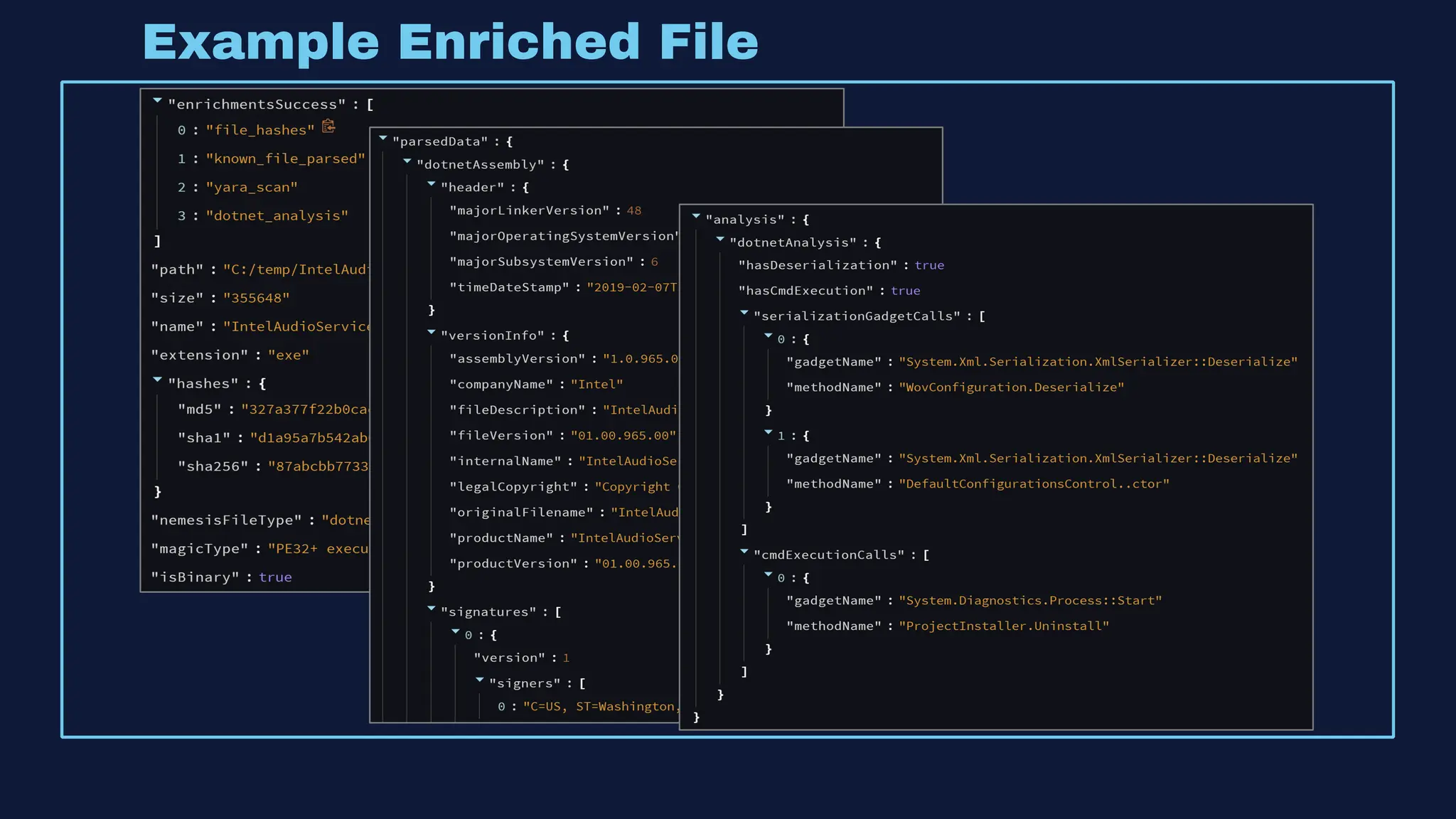Collapse item 0 under cmdExecutionCalls
1456x819 pixels.
(x=769, y=574)
